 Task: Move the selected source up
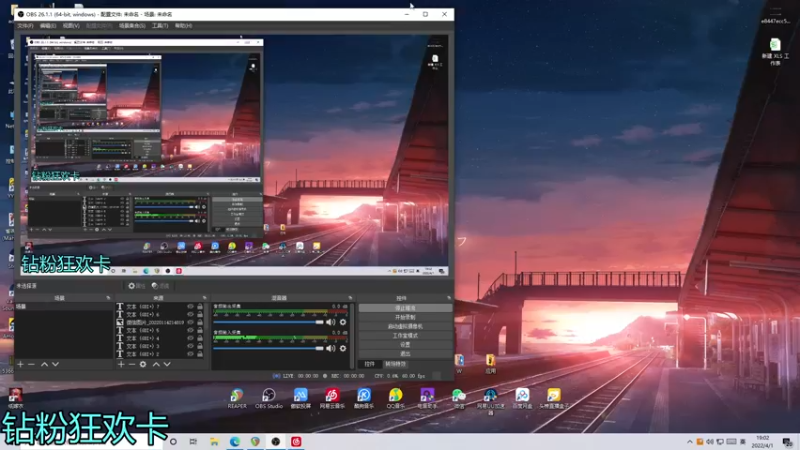click(156, 364)
